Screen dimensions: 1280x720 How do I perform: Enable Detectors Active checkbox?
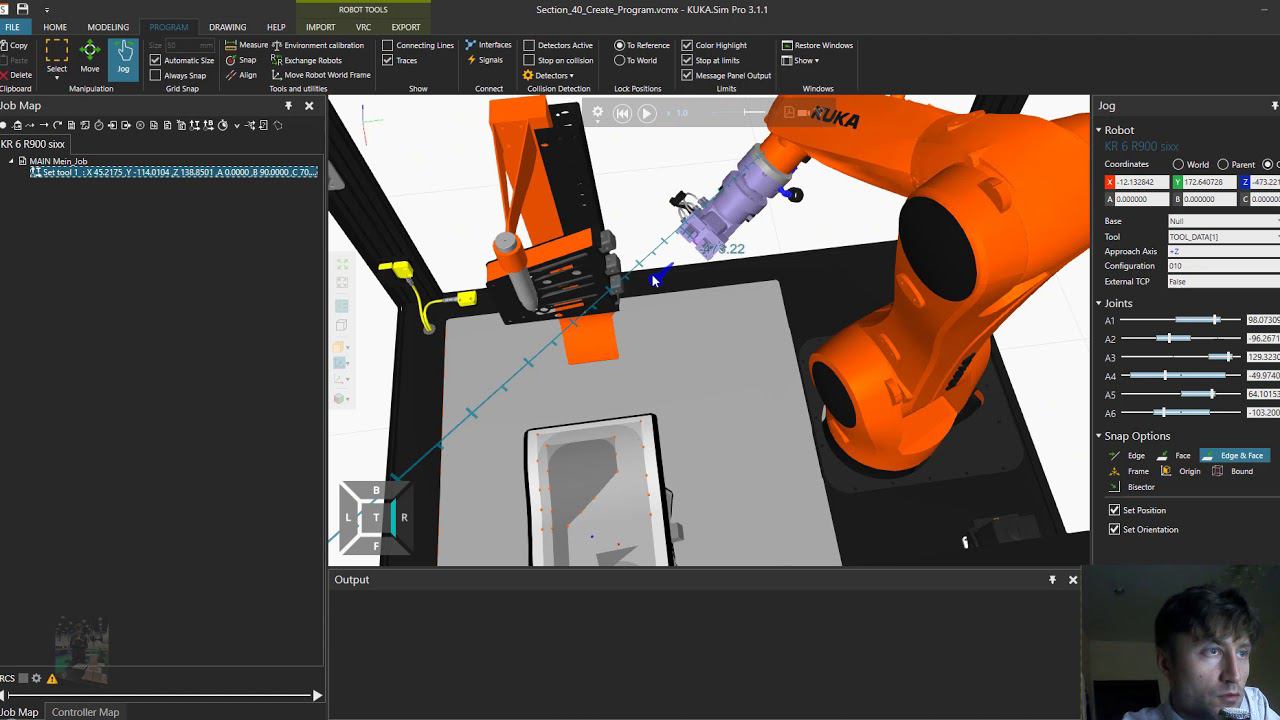click(x=529, y=45)
